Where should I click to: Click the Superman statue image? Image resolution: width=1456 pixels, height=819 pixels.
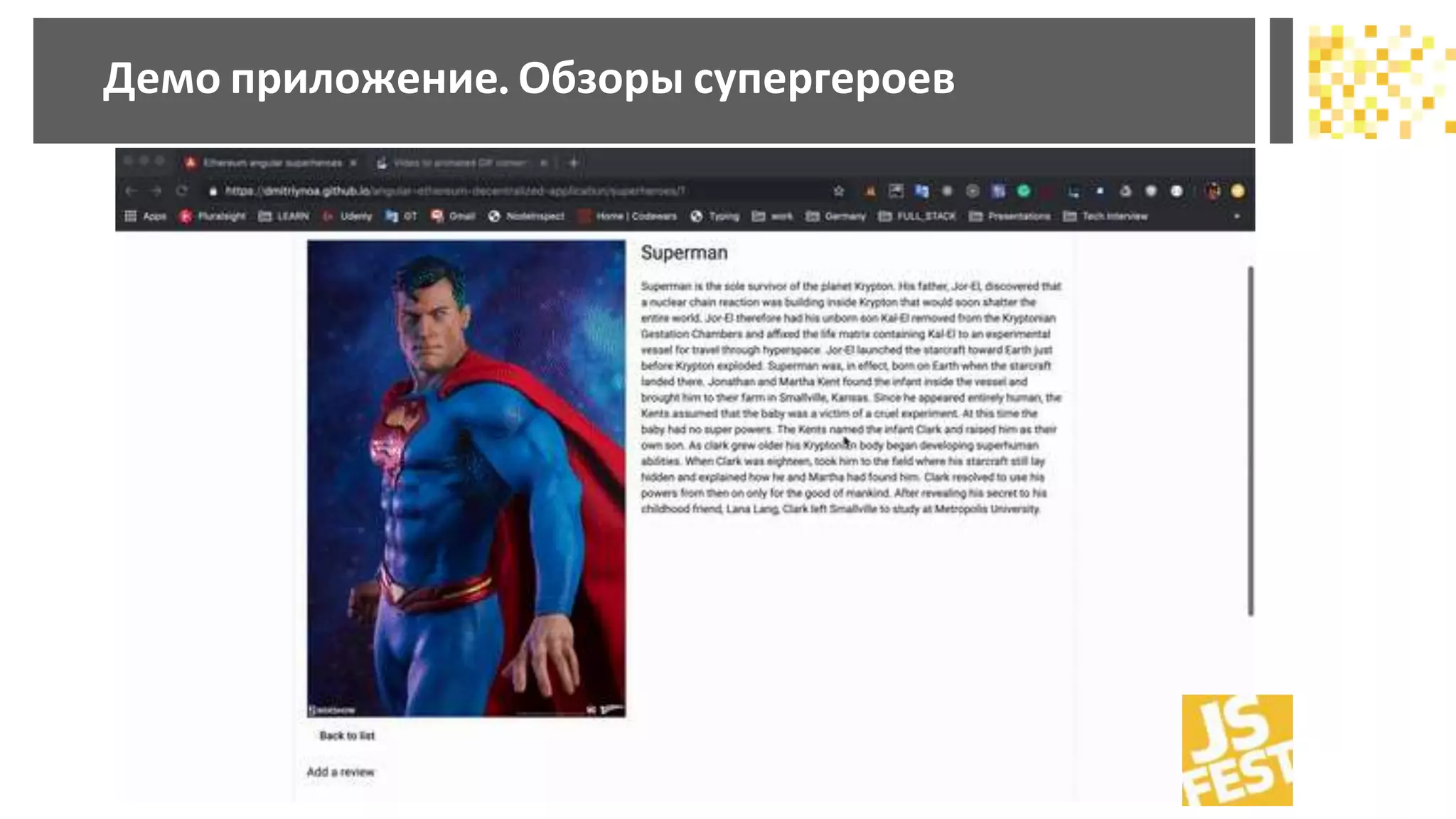click(x=466, y=478)
